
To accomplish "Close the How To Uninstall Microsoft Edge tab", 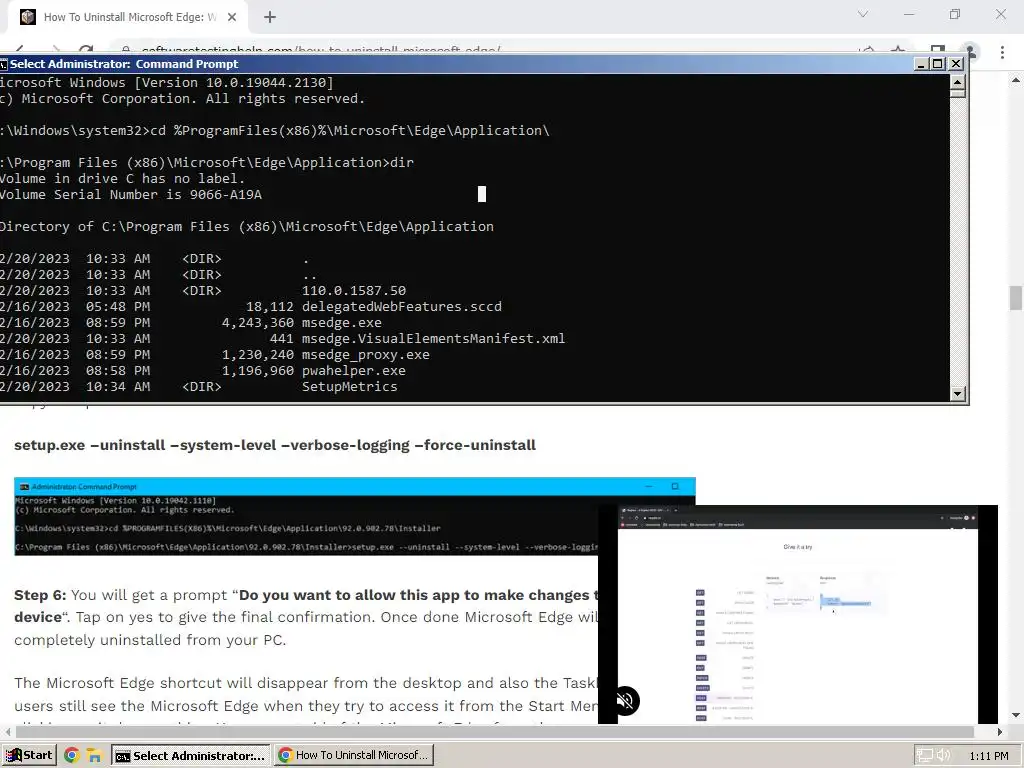I will (232, 17).
